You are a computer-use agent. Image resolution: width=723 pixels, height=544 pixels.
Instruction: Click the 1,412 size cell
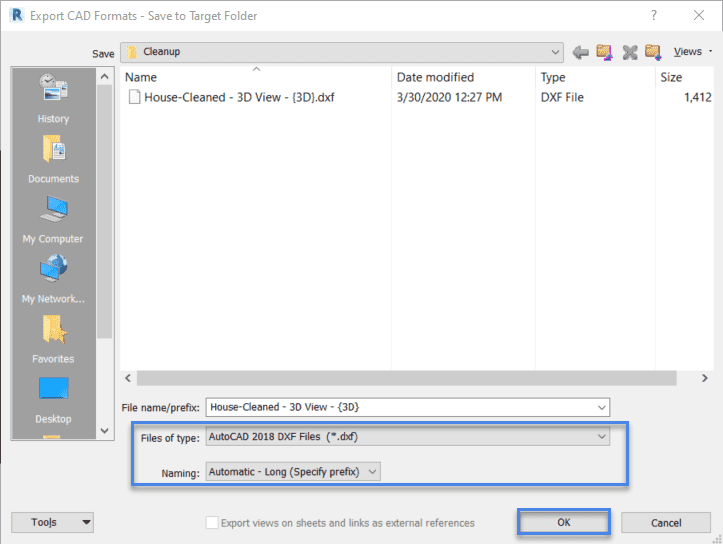pyautogui.click(x=698, y=97)
